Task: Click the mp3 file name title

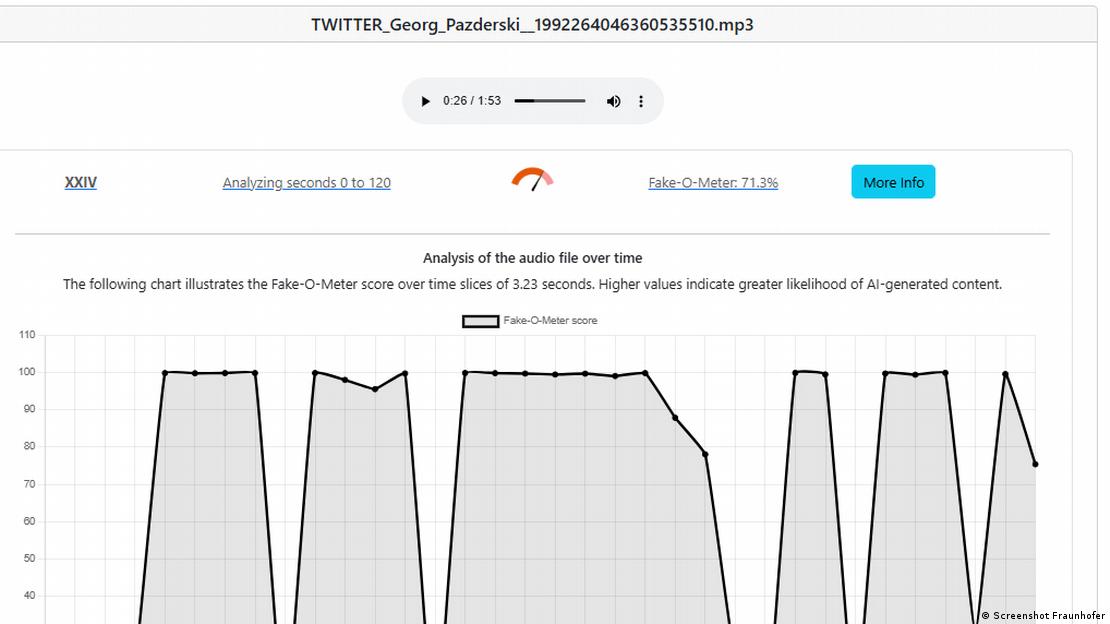Action: click(x=532, y=24)
